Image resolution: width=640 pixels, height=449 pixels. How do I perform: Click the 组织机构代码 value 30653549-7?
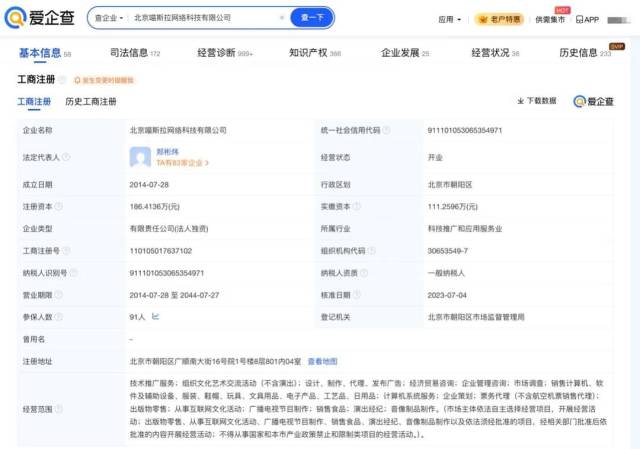[x=448, y=251]
